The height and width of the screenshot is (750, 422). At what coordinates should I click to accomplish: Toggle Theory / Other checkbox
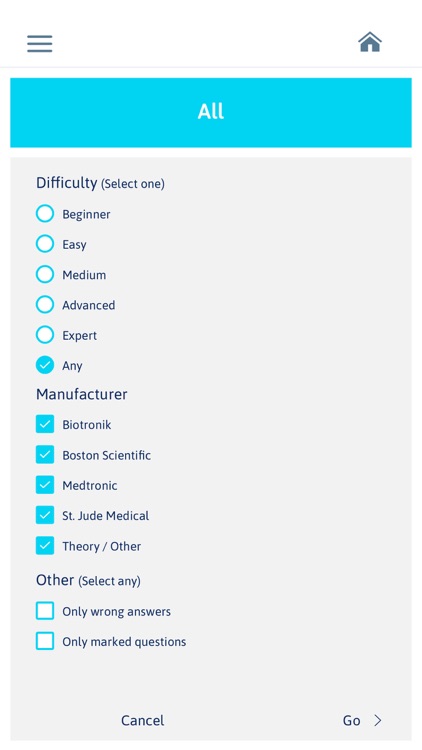(x=45, y=546)
